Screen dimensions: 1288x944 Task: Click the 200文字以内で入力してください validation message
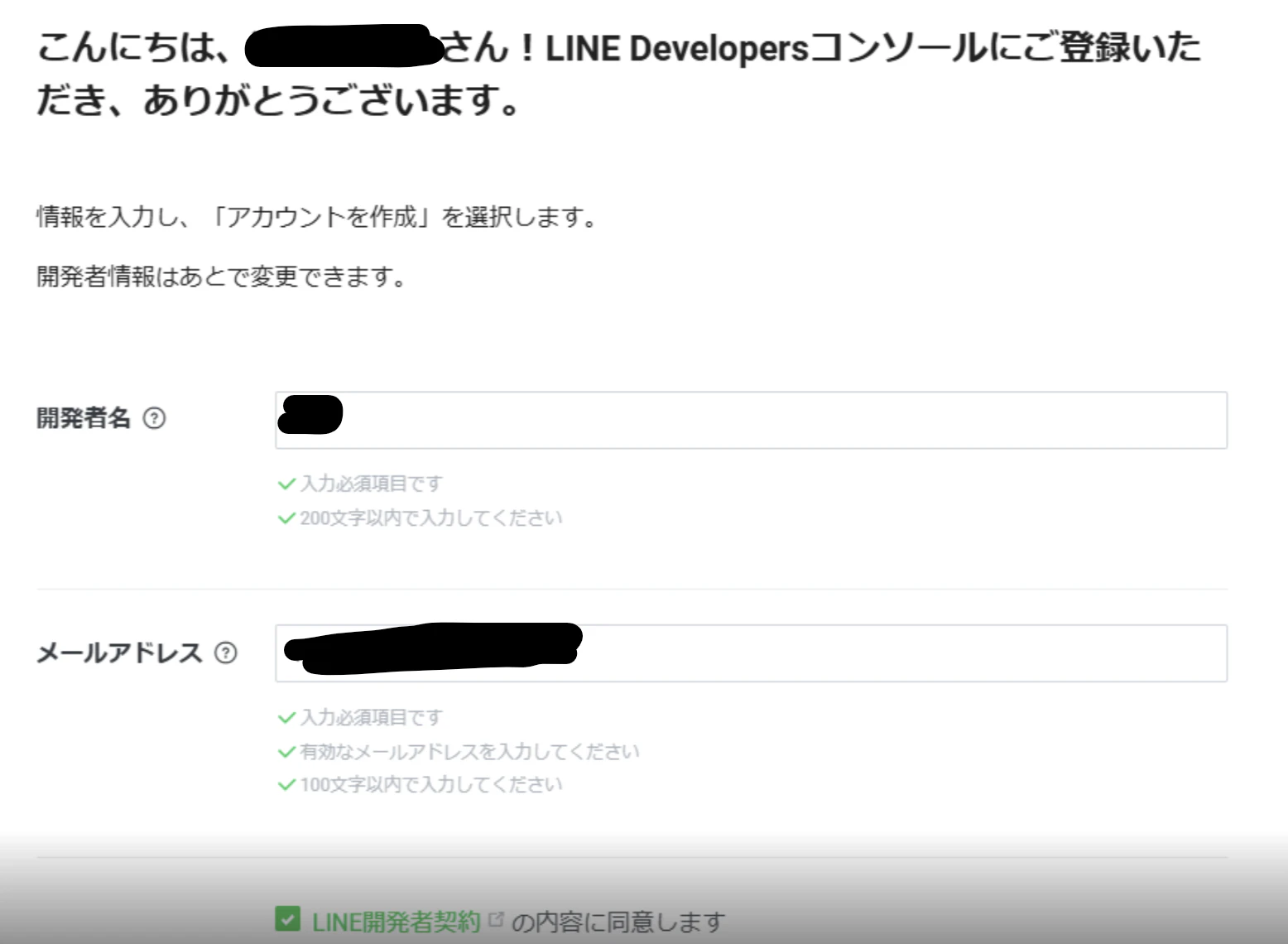point(430,518)
